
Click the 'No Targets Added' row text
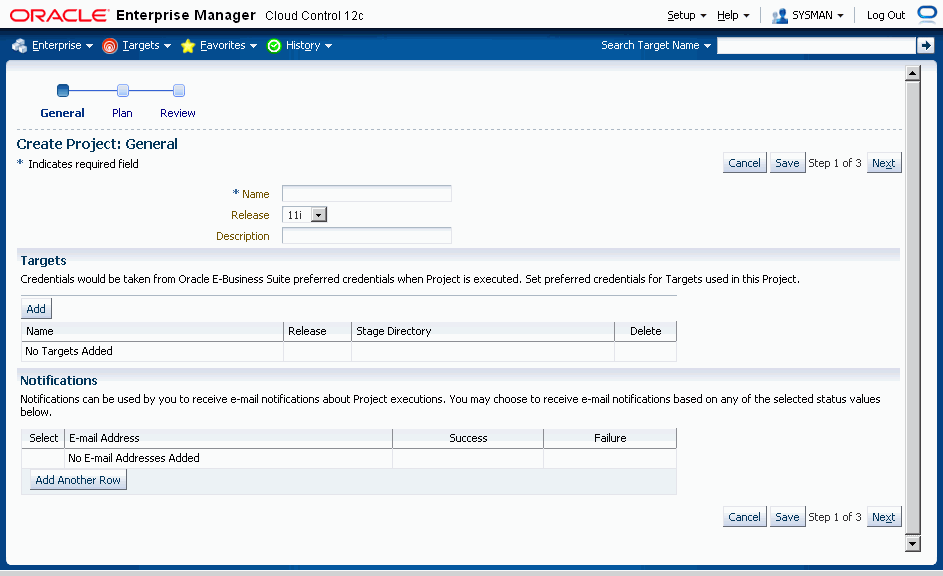[69, 351]
